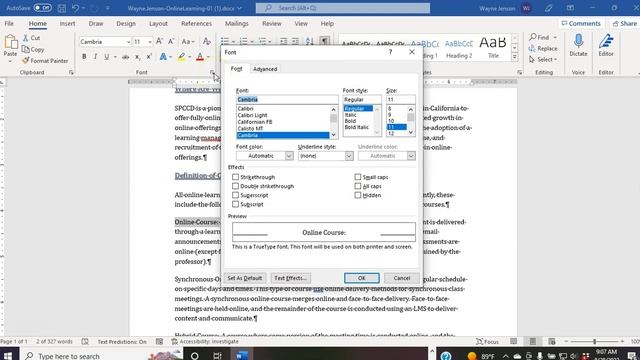640x360 pixels.
Task: Click the Sort icon in Paragraph group
Action: point(310,41)
